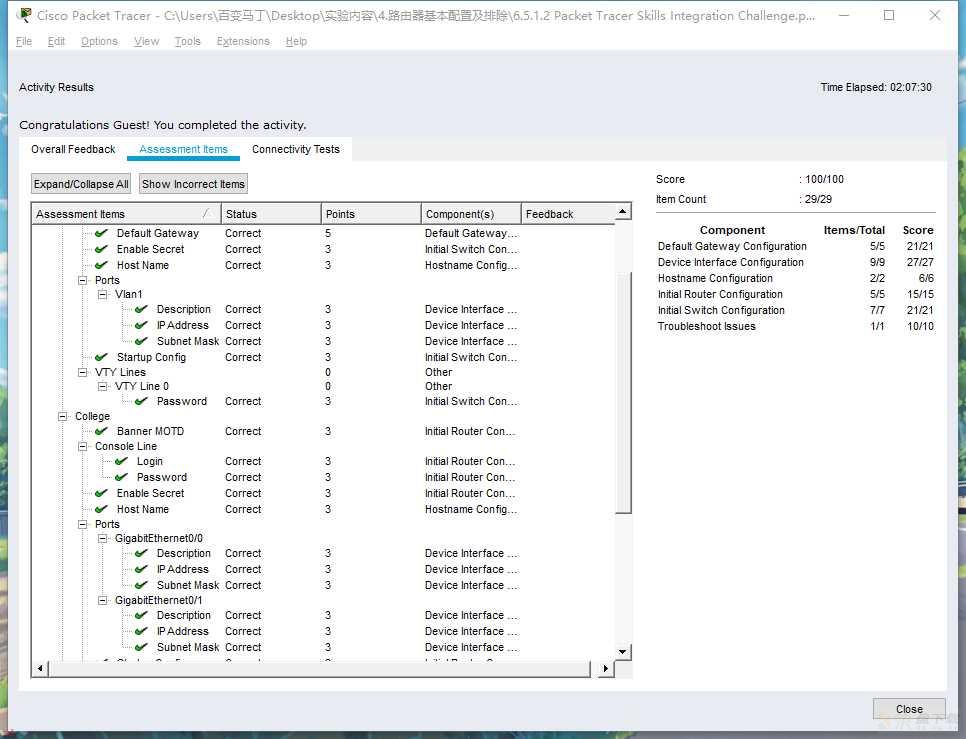
Task: Click checkmark beside GigabitEthernet0/1 IP Address
Action: coord(141,631)
